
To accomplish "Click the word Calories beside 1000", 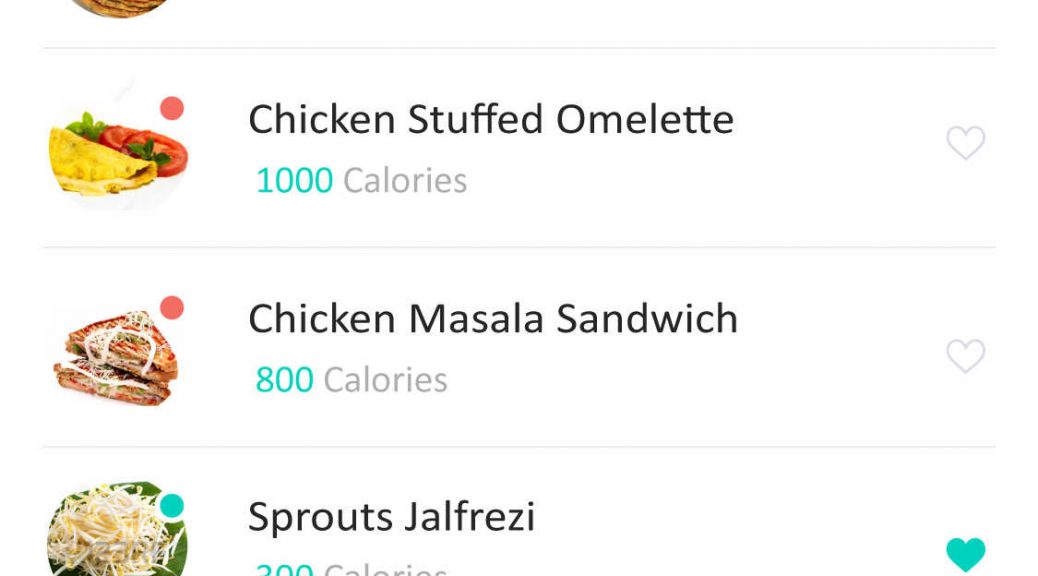I will click(405, 181).
